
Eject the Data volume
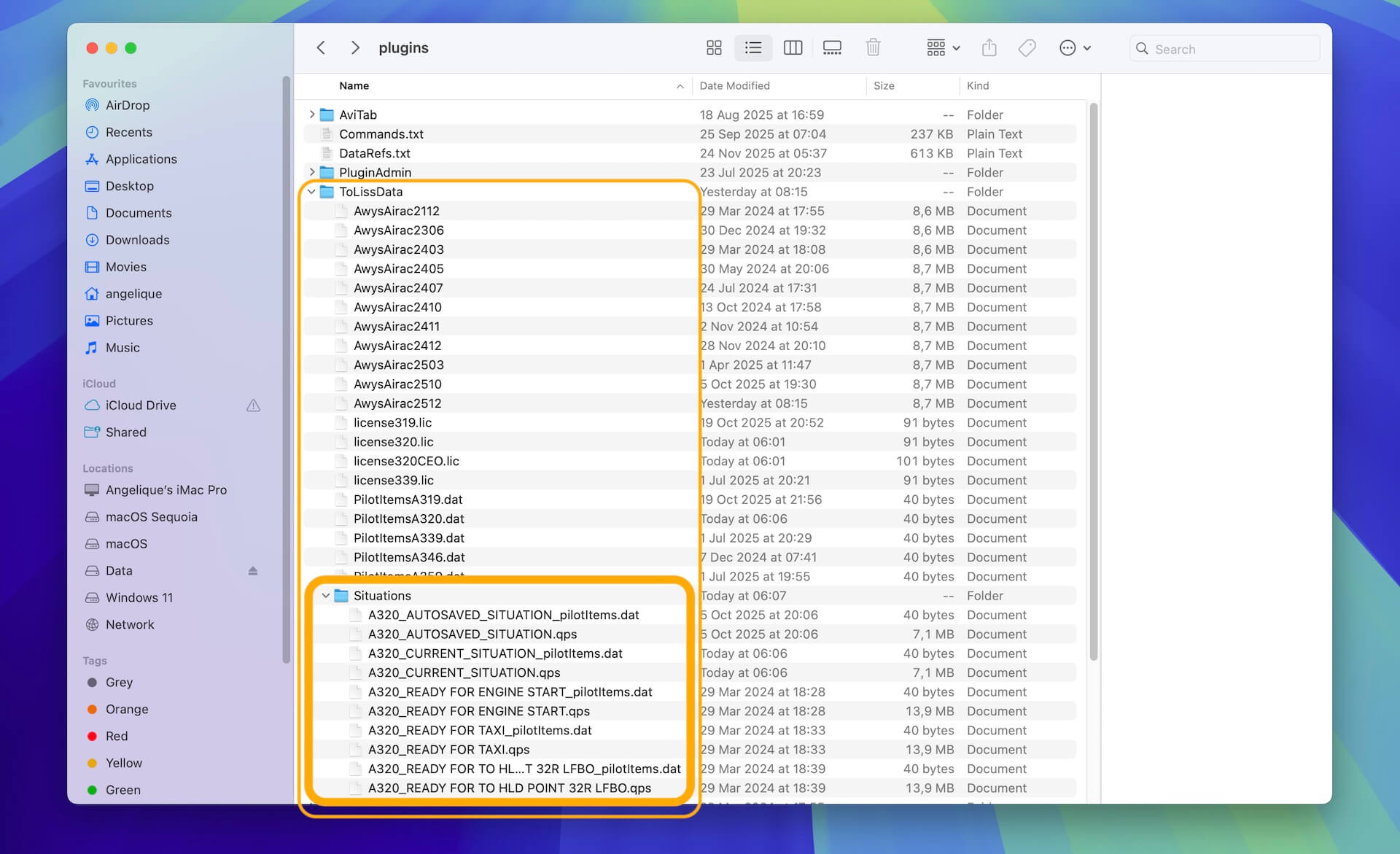click(253, 571)
